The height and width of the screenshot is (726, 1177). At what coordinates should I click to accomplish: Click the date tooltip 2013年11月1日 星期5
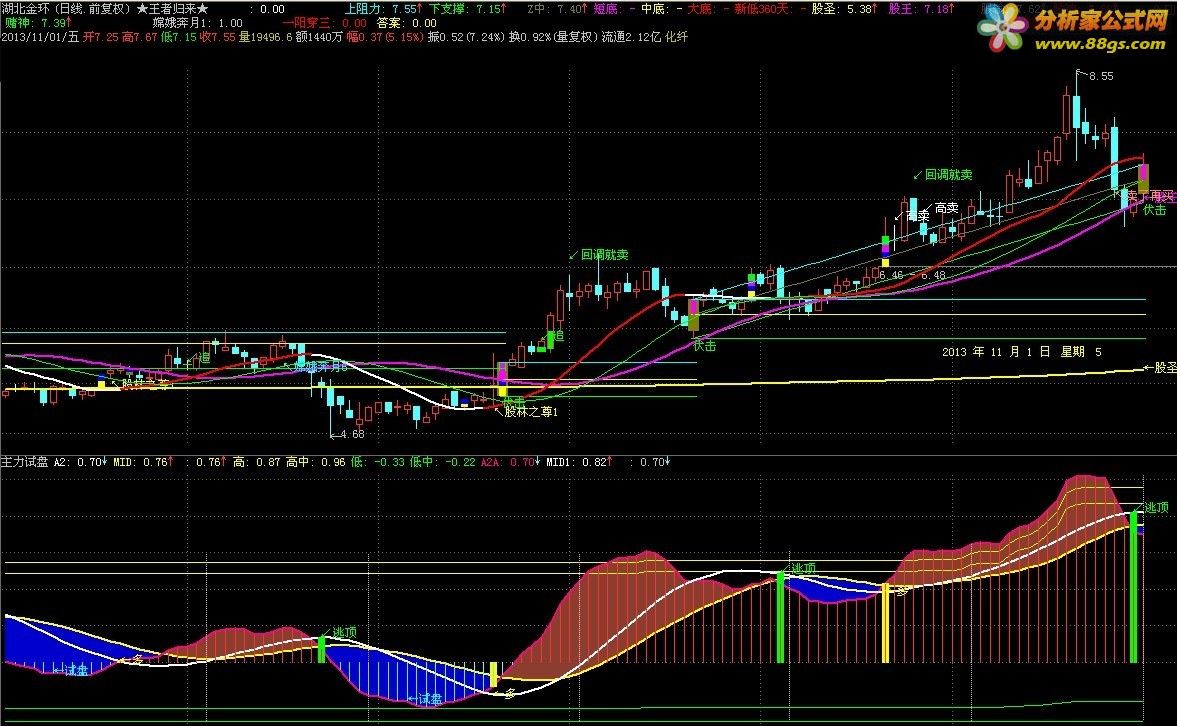tap(1022, 351)
